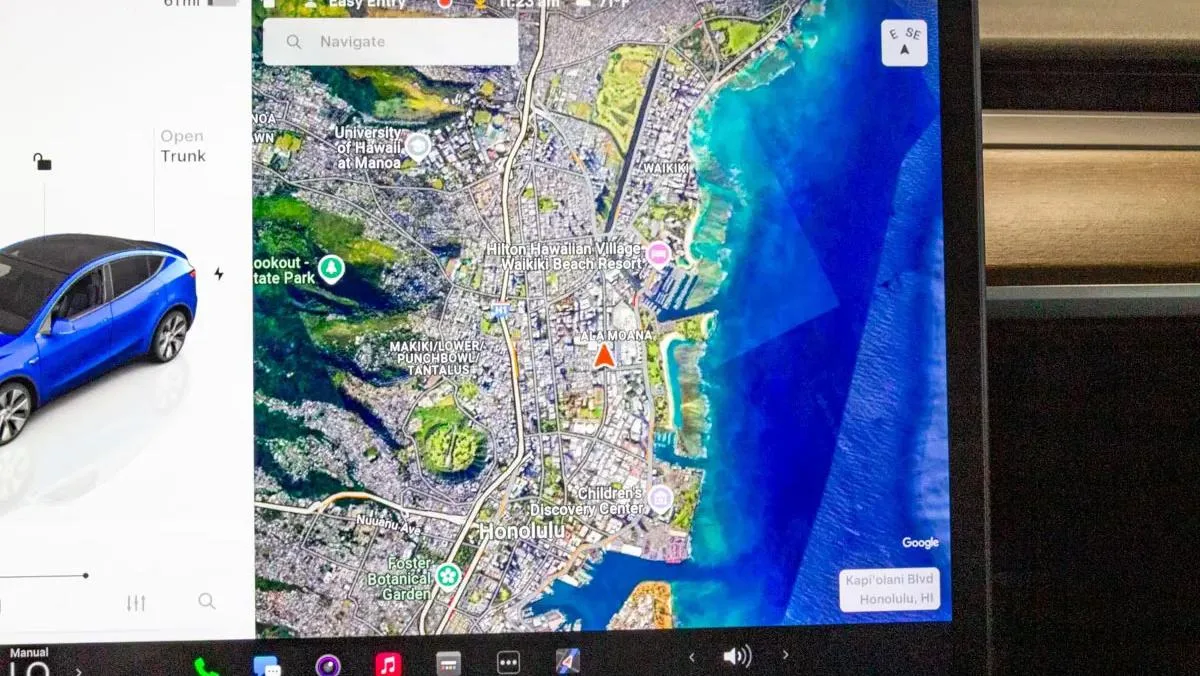The width and height of the screenshot is (1200, 676).
Task: Tap the red dashcam recording icon
Action: tap(444, 3)
